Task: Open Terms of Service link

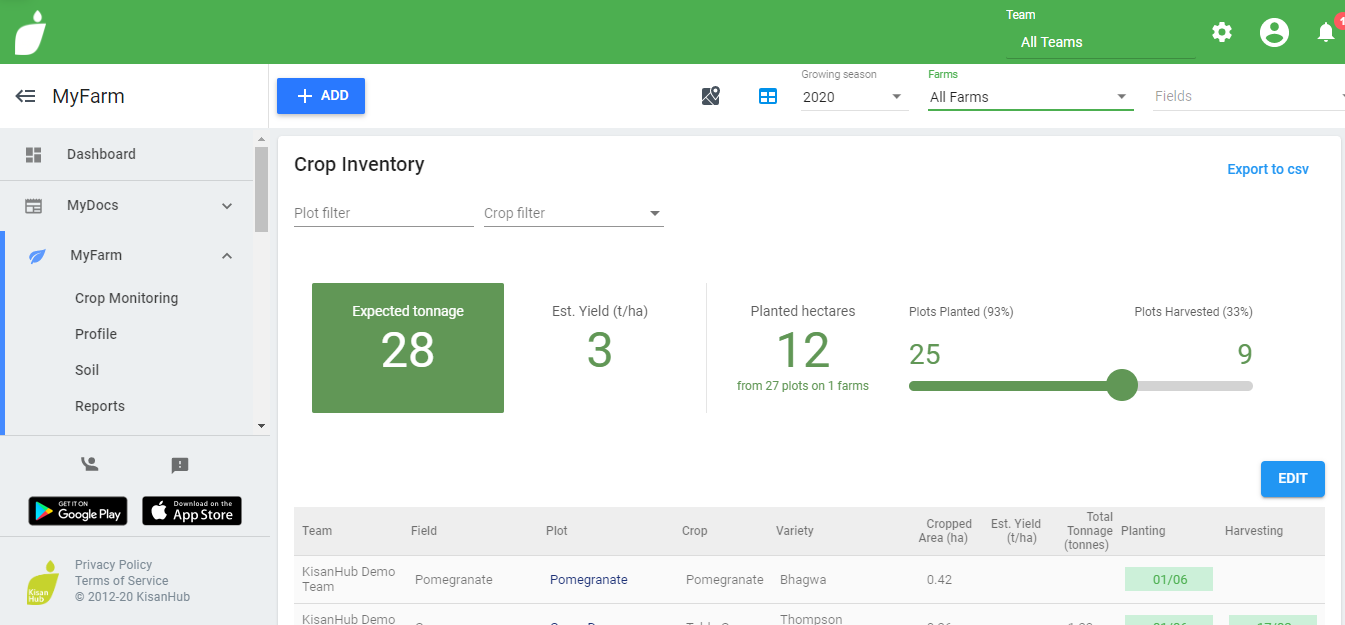Action: coord(121,581)
